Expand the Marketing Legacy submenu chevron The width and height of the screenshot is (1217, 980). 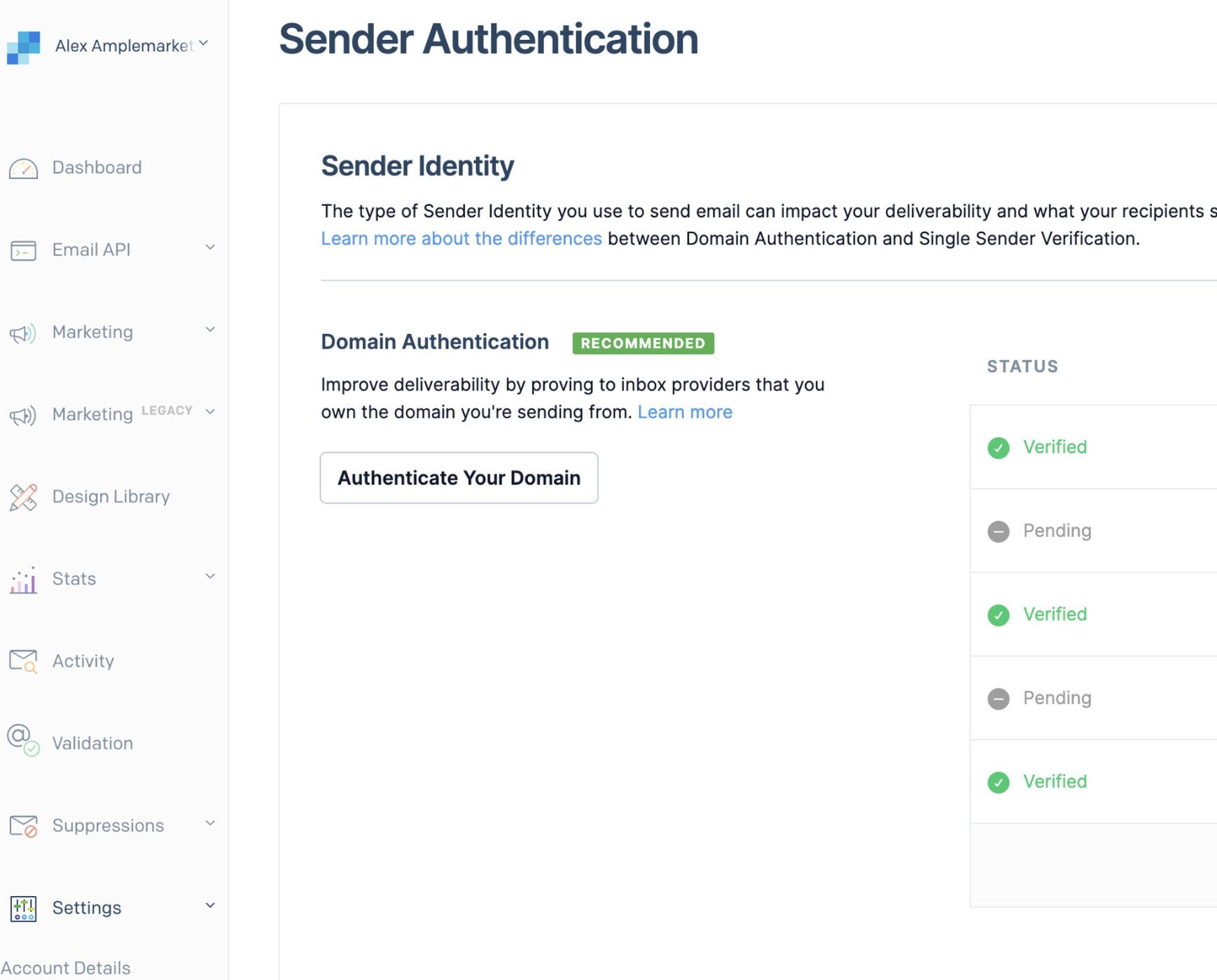pos(210,412)
